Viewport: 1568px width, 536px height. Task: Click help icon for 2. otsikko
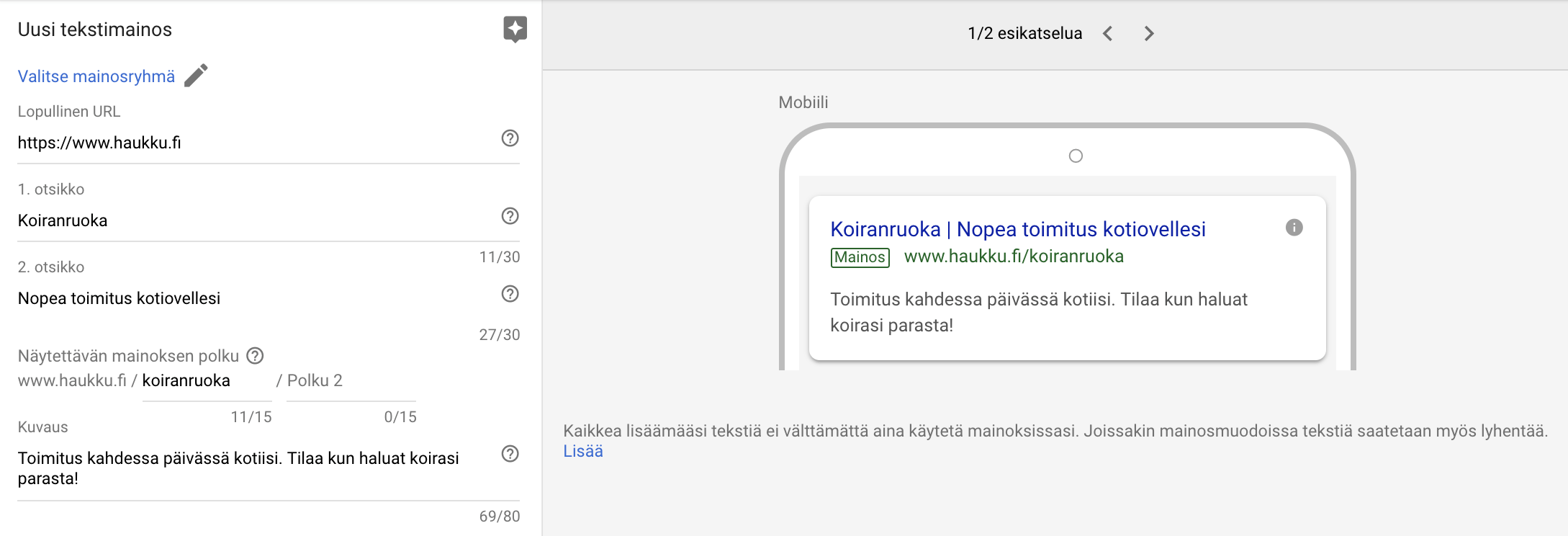coord(510,294)
